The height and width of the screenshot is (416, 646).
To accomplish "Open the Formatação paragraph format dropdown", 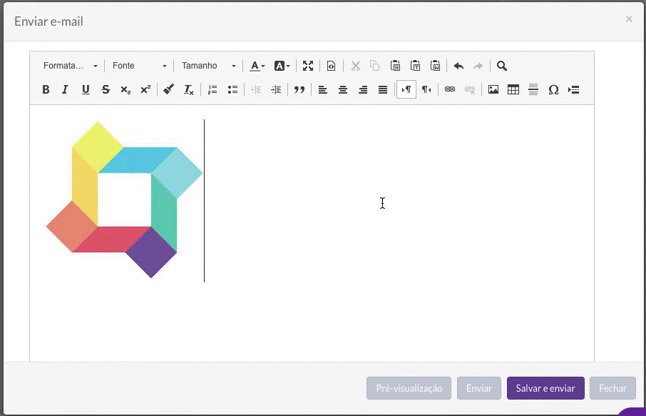I will pyautogui.click(x=70, y=66).
